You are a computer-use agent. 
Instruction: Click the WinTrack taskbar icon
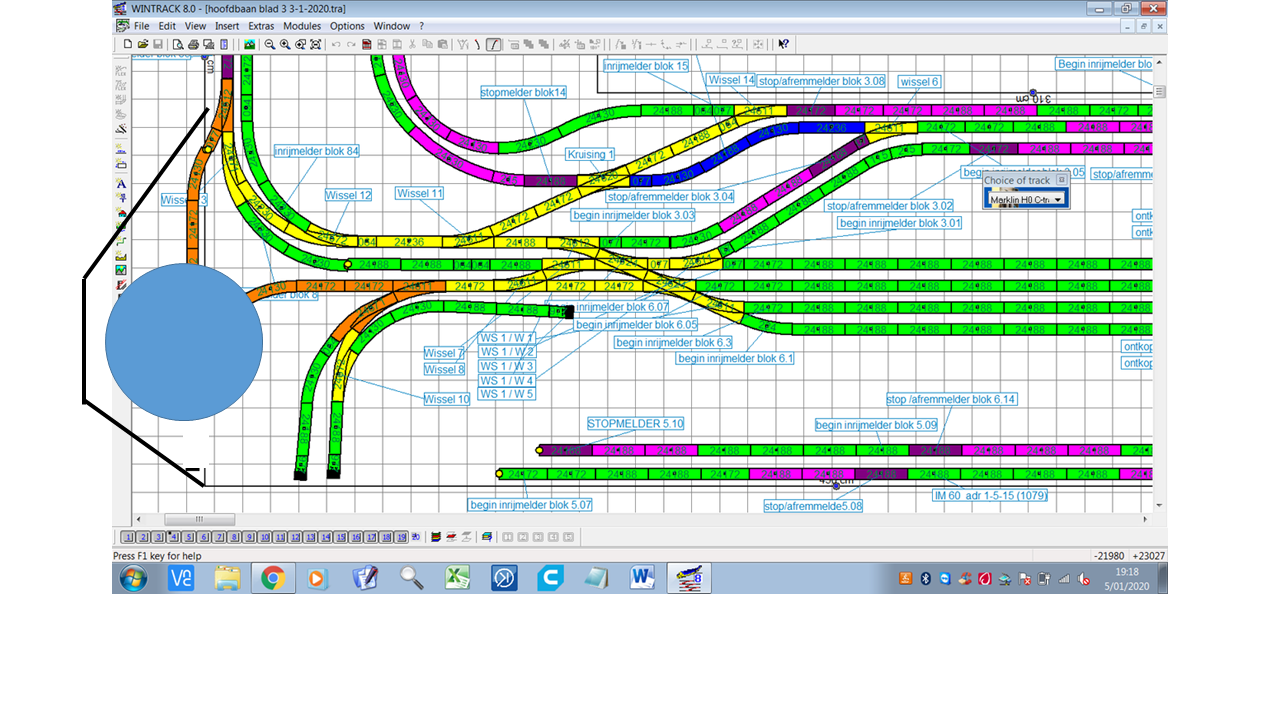[x=690, y=578]
